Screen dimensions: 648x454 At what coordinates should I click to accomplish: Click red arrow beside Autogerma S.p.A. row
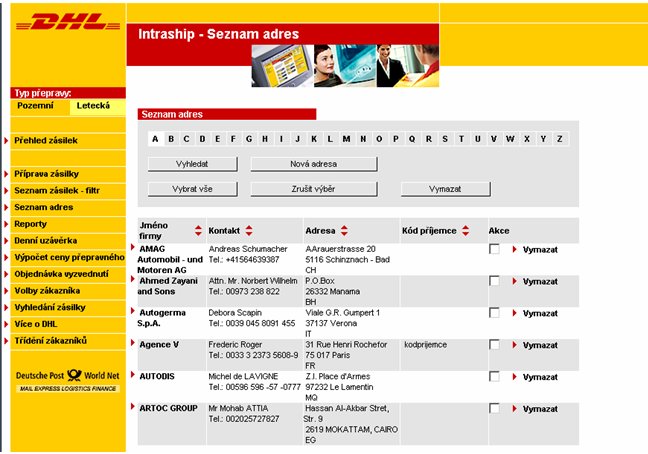[133, 311]
